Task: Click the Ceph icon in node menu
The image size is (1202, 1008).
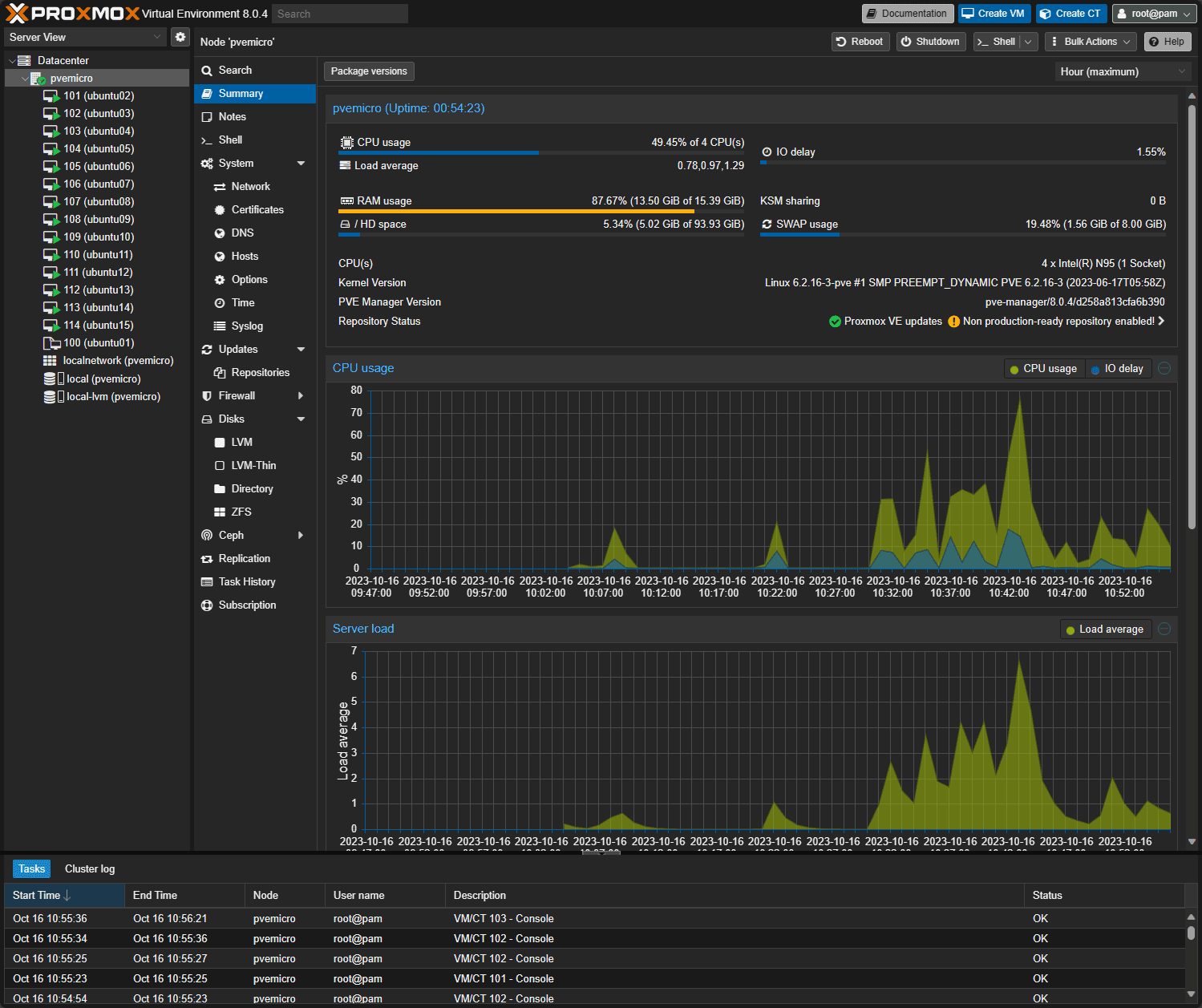Action: click(x=207, y=536)
